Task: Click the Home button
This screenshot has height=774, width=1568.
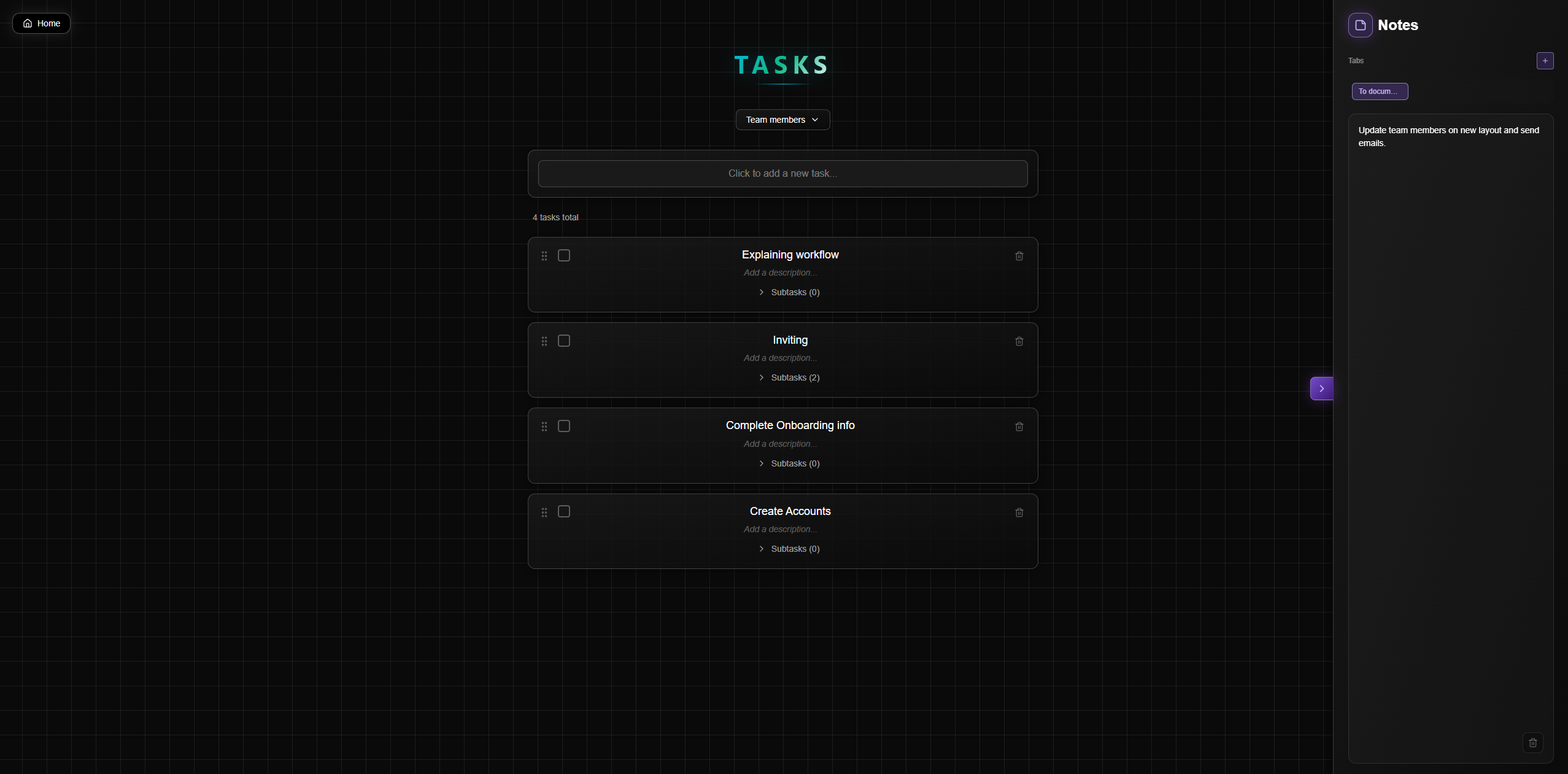Action: click(x=41, y=23)
